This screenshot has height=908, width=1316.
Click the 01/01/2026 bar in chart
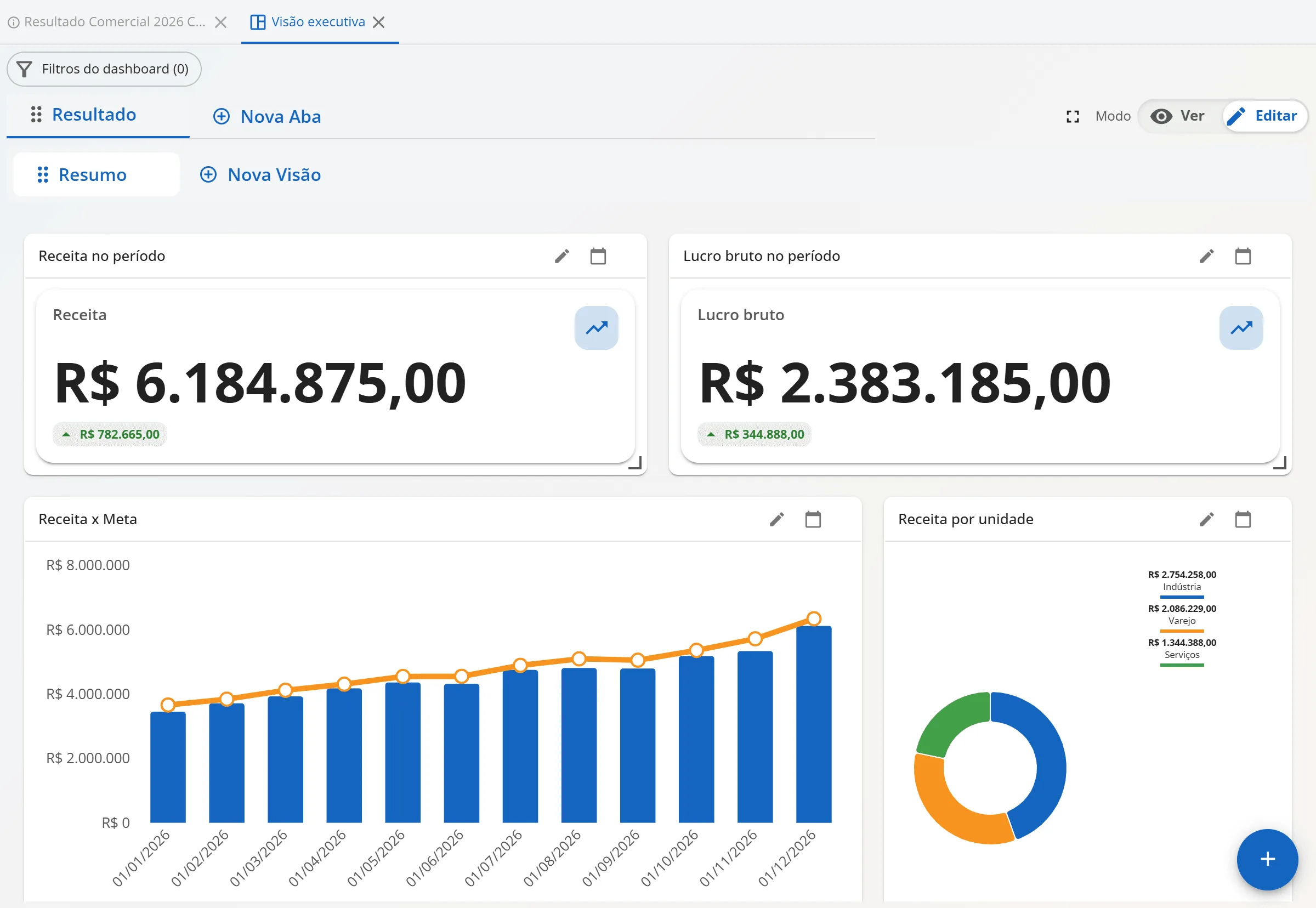tap(168, 767)
